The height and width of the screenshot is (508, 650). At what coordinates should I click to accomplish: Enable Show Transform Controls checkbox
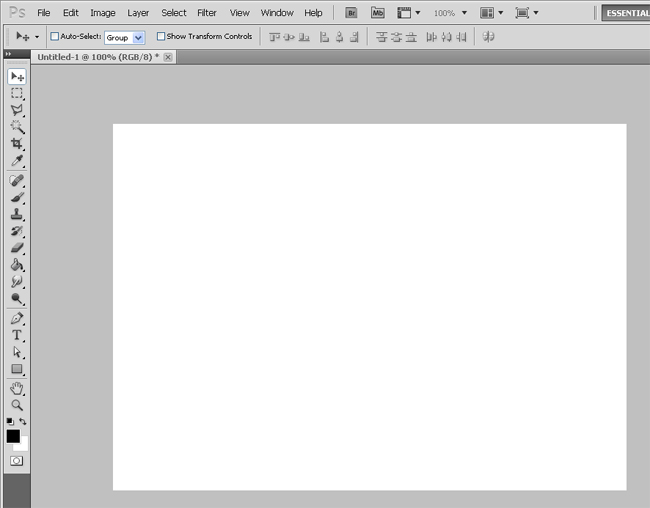point(161,36)
